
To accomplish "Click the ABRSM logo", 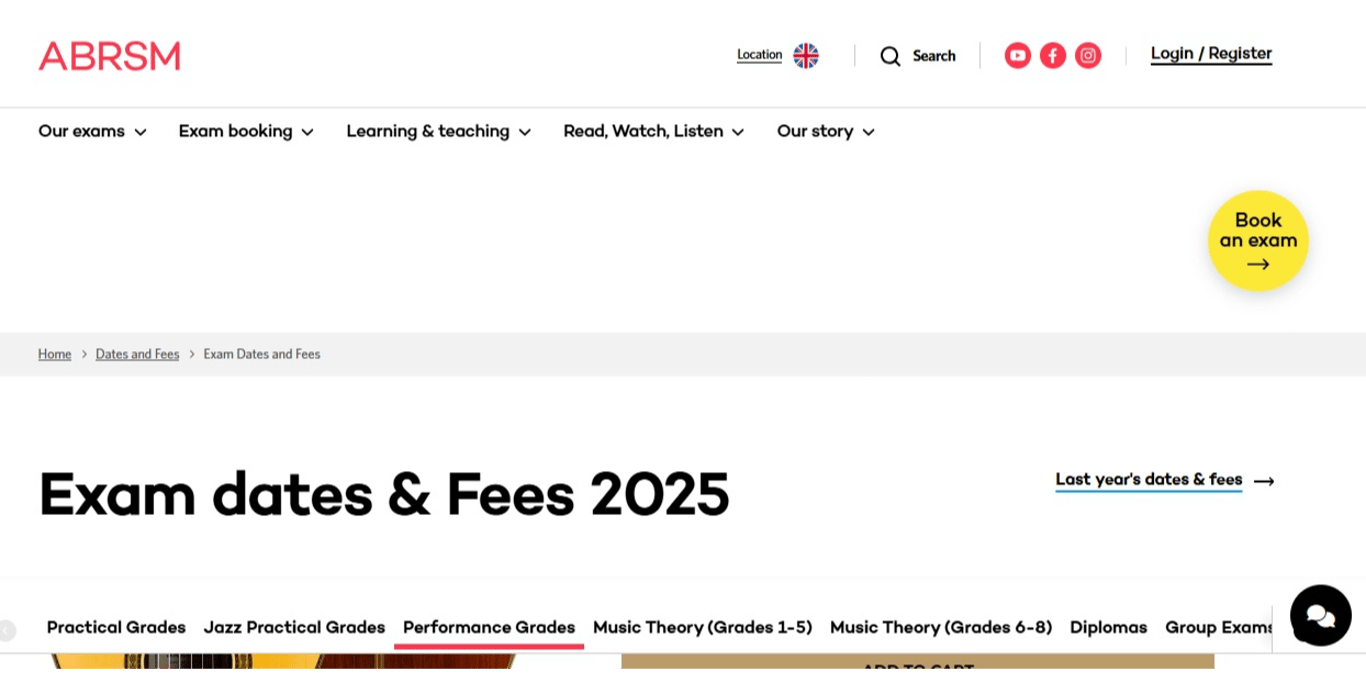I will coord(109,56).
